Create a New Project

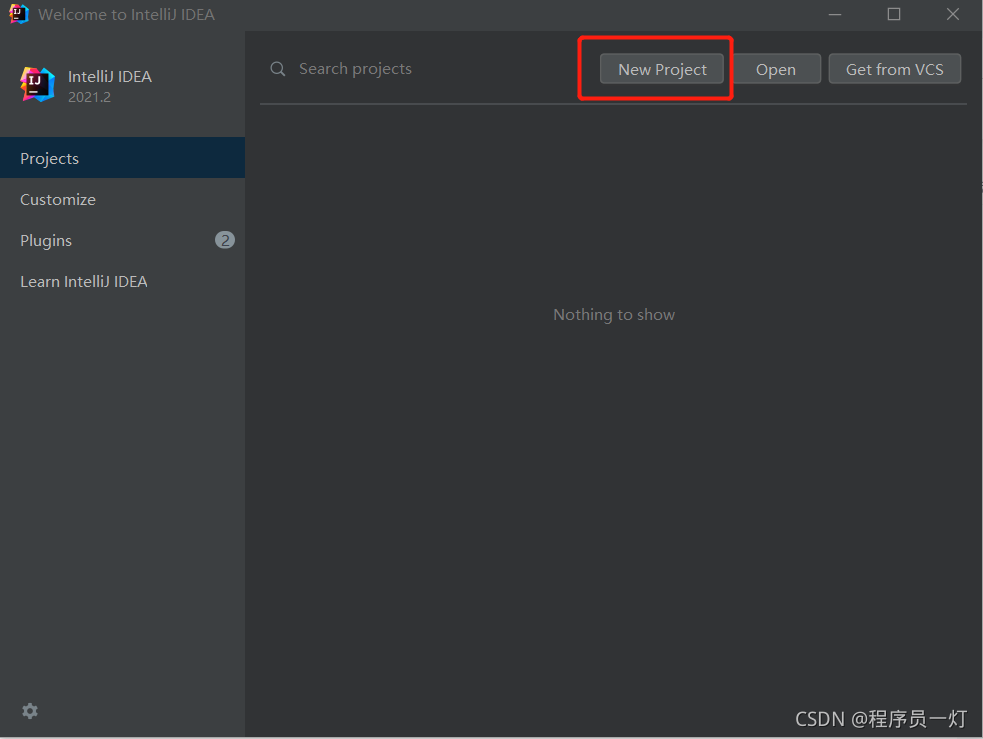coord(662,69)
